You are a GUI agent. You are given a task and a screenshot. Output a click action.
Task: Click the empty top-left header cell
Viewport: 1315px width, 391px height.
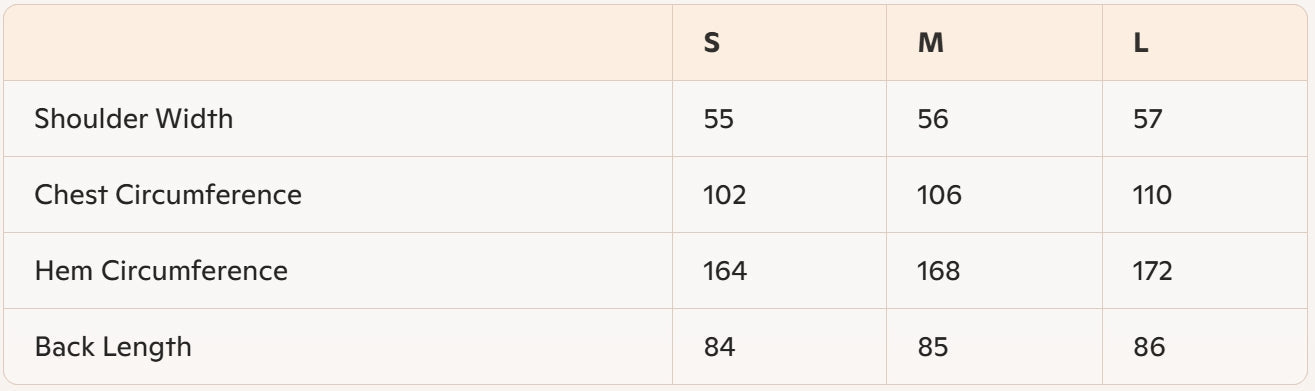(x=338, y=43)
